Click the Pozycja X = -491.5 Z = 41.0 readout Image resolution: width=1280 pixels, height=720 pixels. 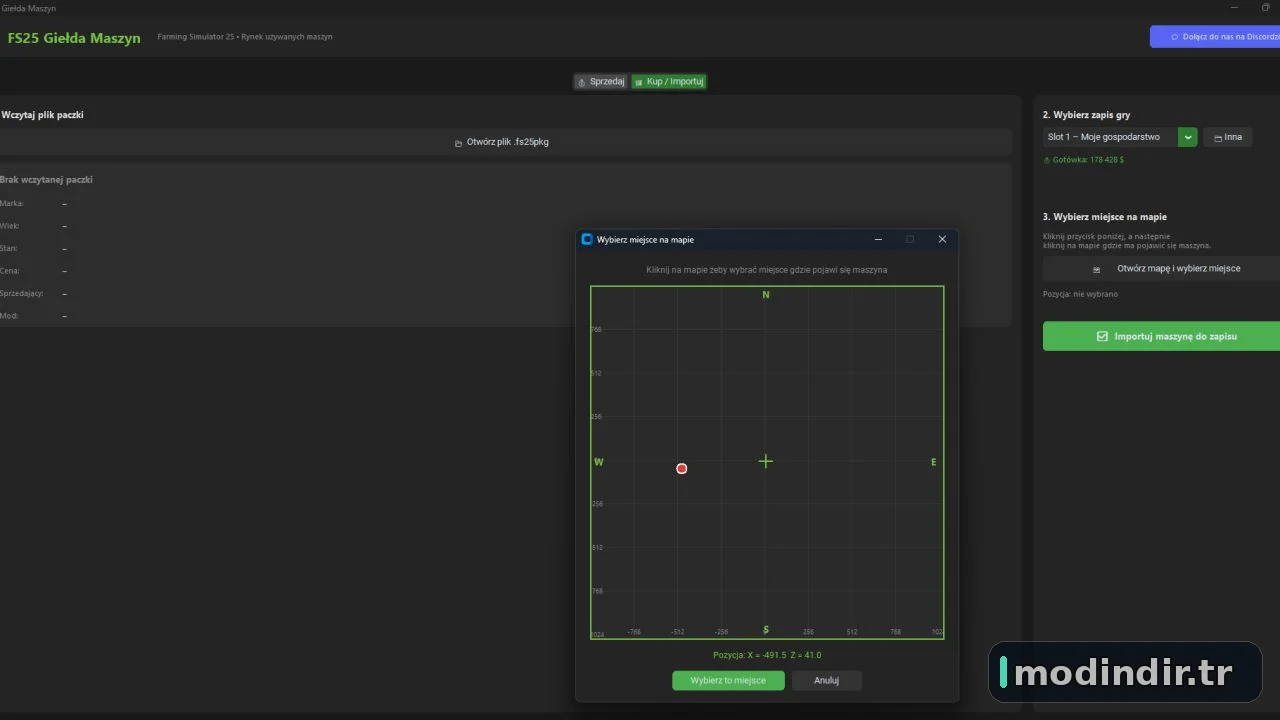pyautogui.click(x=767, y=655)
